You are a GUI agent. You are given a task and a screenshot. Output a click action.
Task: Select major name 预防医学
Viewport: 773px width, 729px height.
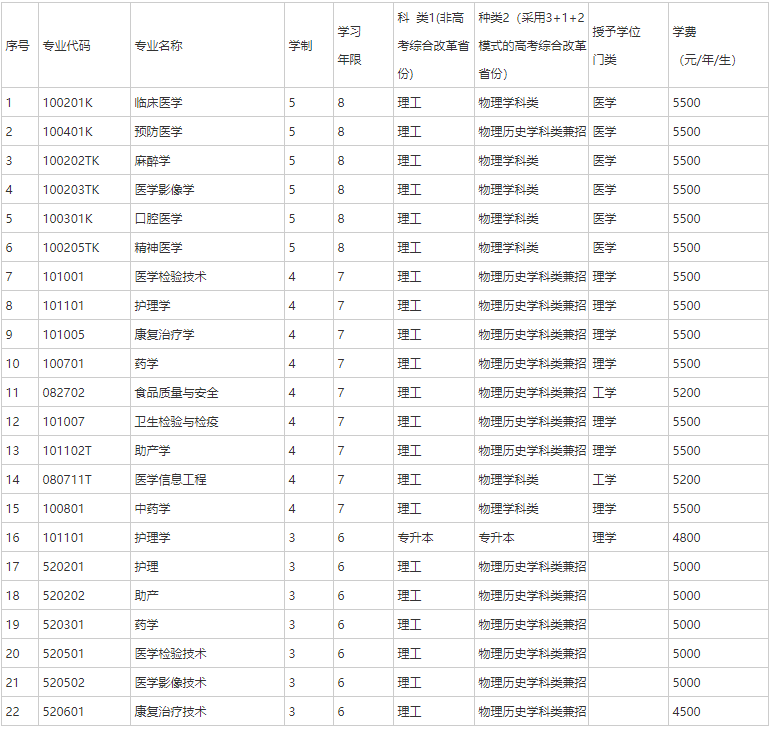click(x=158, y=132)
